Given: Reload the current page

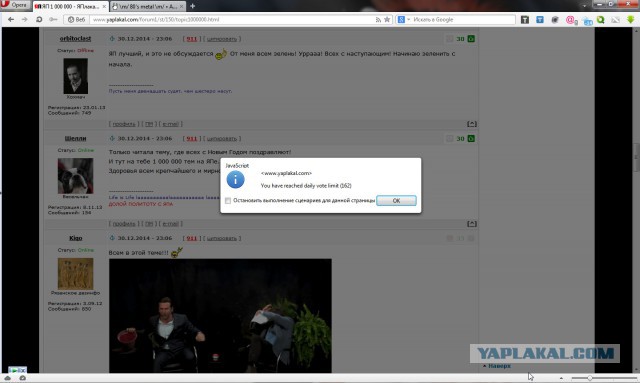Looking at the screenshot, I should [39, 19].
